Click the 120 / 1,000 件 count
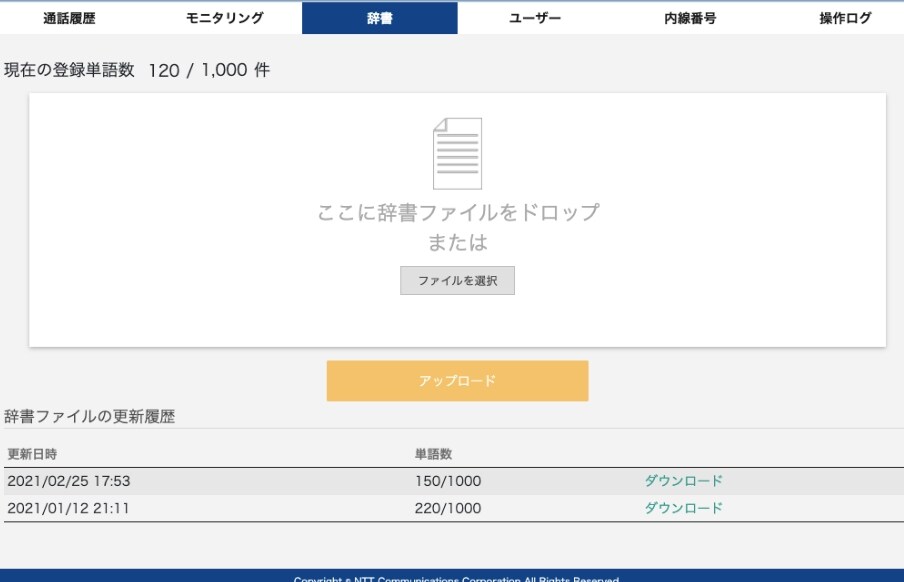 coord(209,70)
